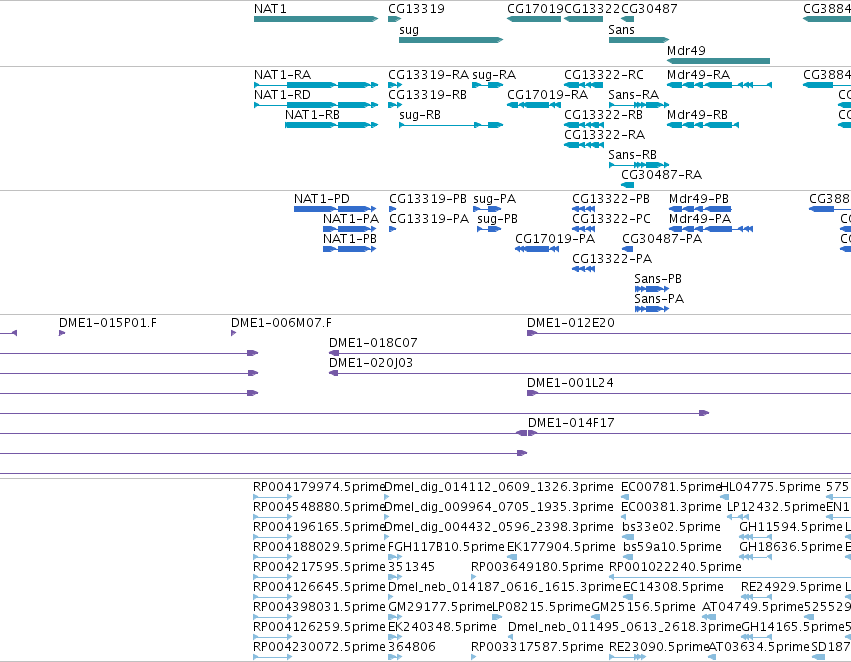Image resolution: width=851 pixels, height=662 pixels.
Task: Click the NAT1-RA transcript
Action: tap(316, 85)
